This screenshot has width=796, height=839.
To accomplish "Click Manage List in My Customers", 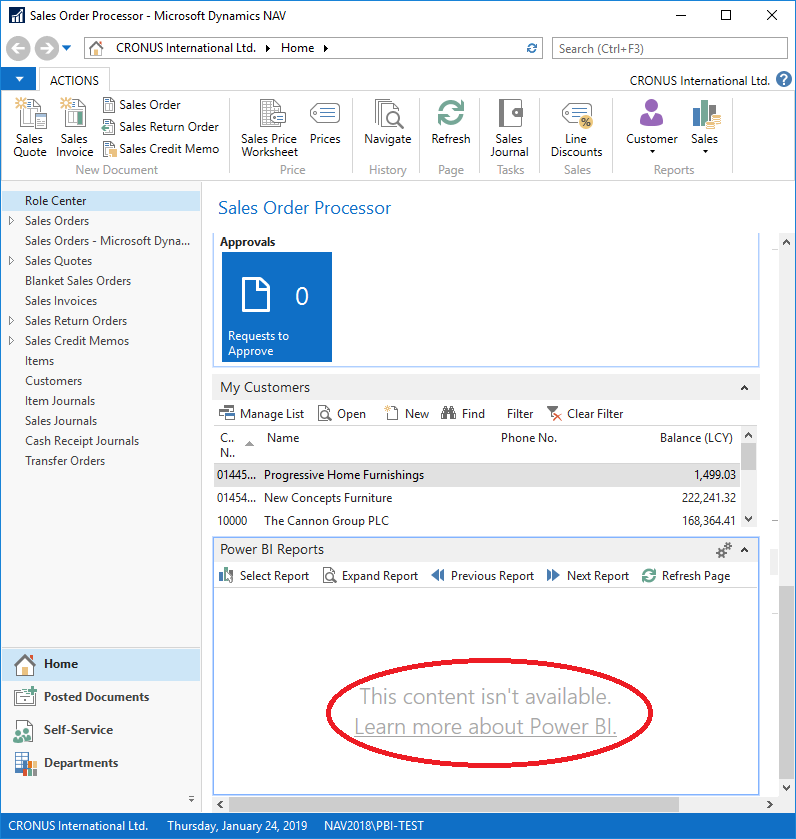I will 261,414.
